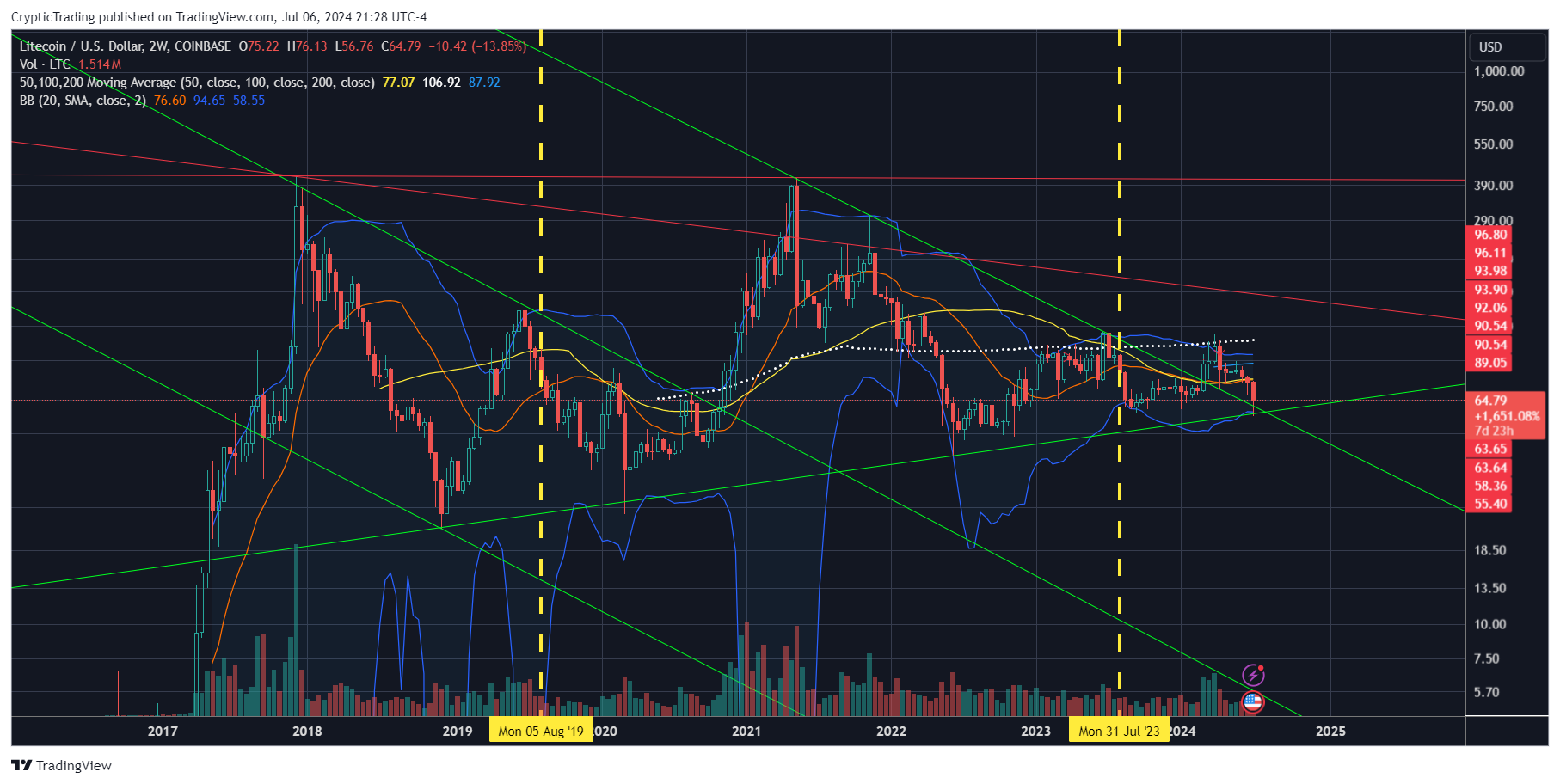Click the red 92.06 price tag
The height and width of the screenshot is (784, 1560).
(1489, 308)
